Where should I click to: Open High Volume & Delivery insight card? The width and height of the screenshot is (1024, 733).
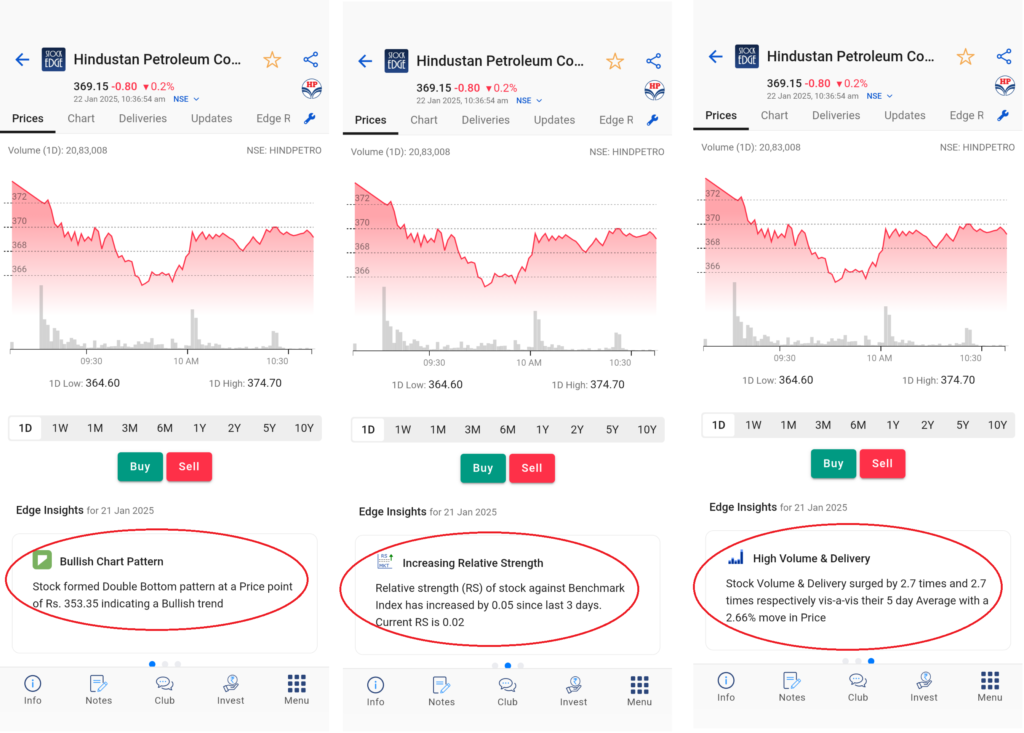pyautogui.click(x=858, y=590)
